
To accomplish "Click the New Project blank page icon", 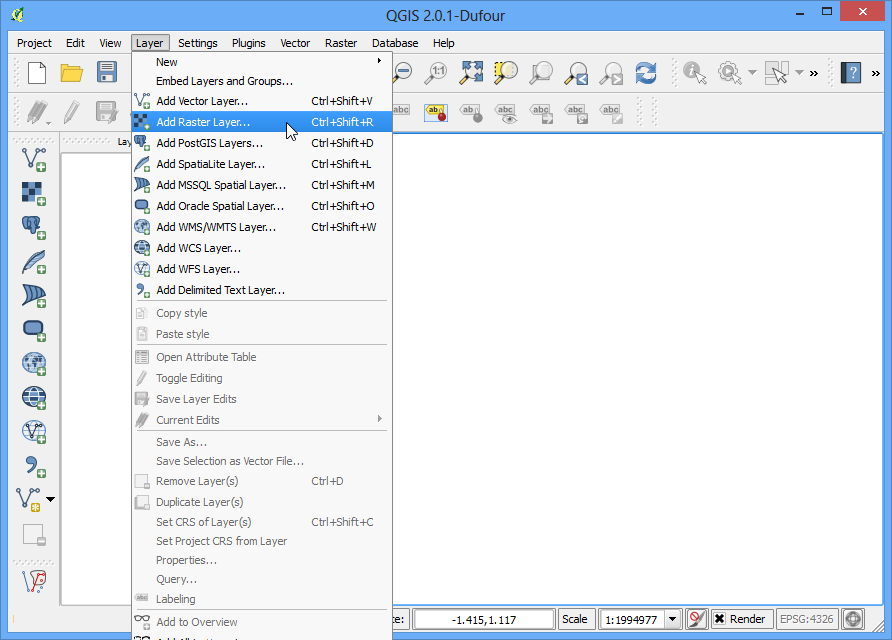I will coord(37,73).
